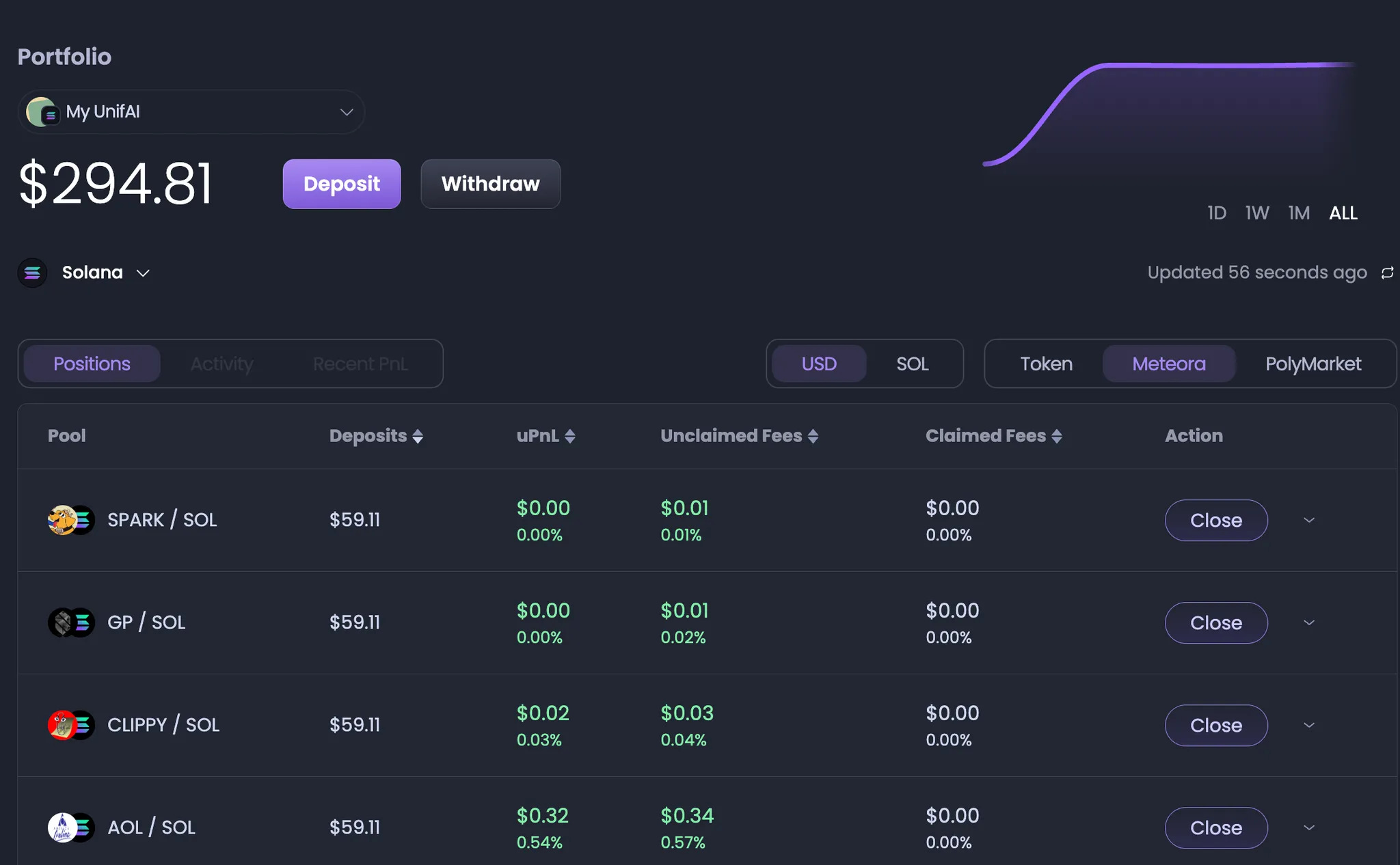Image resolution: width=1400 pixels, height=865 pixels.
Task: Click the purple Deposit button
Action: pos(341,184)
